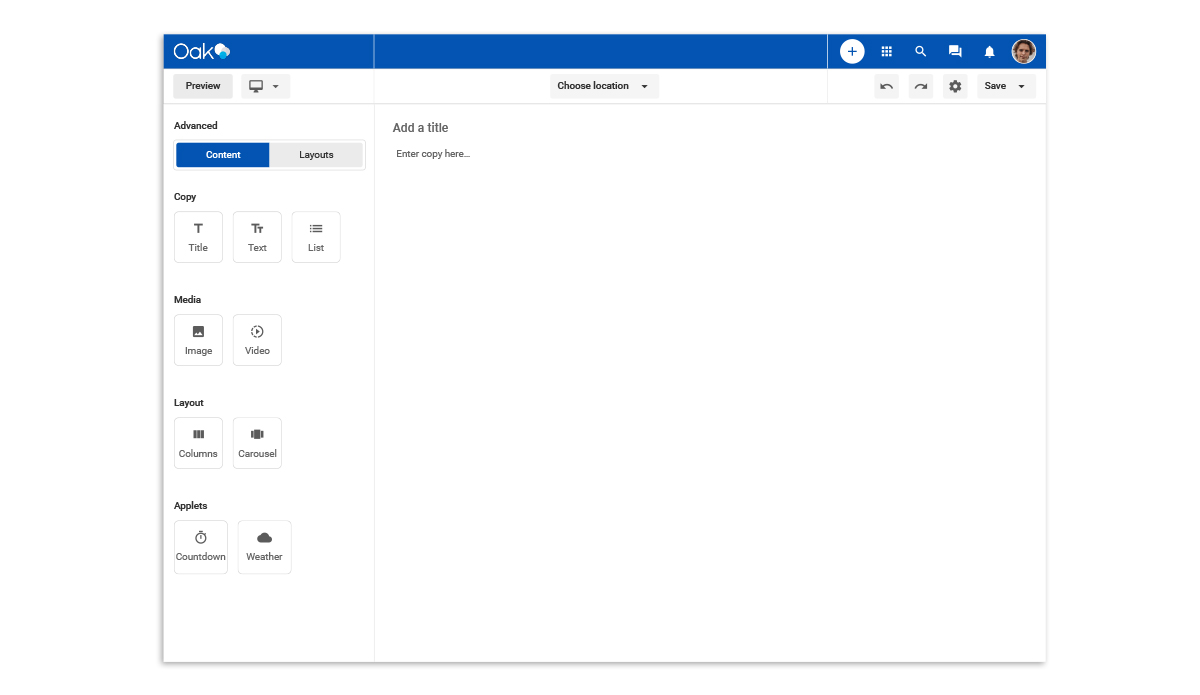The height and width of the screenshot is (695, 1200).
Task: Add a Title content block
Action: [198, 237]
